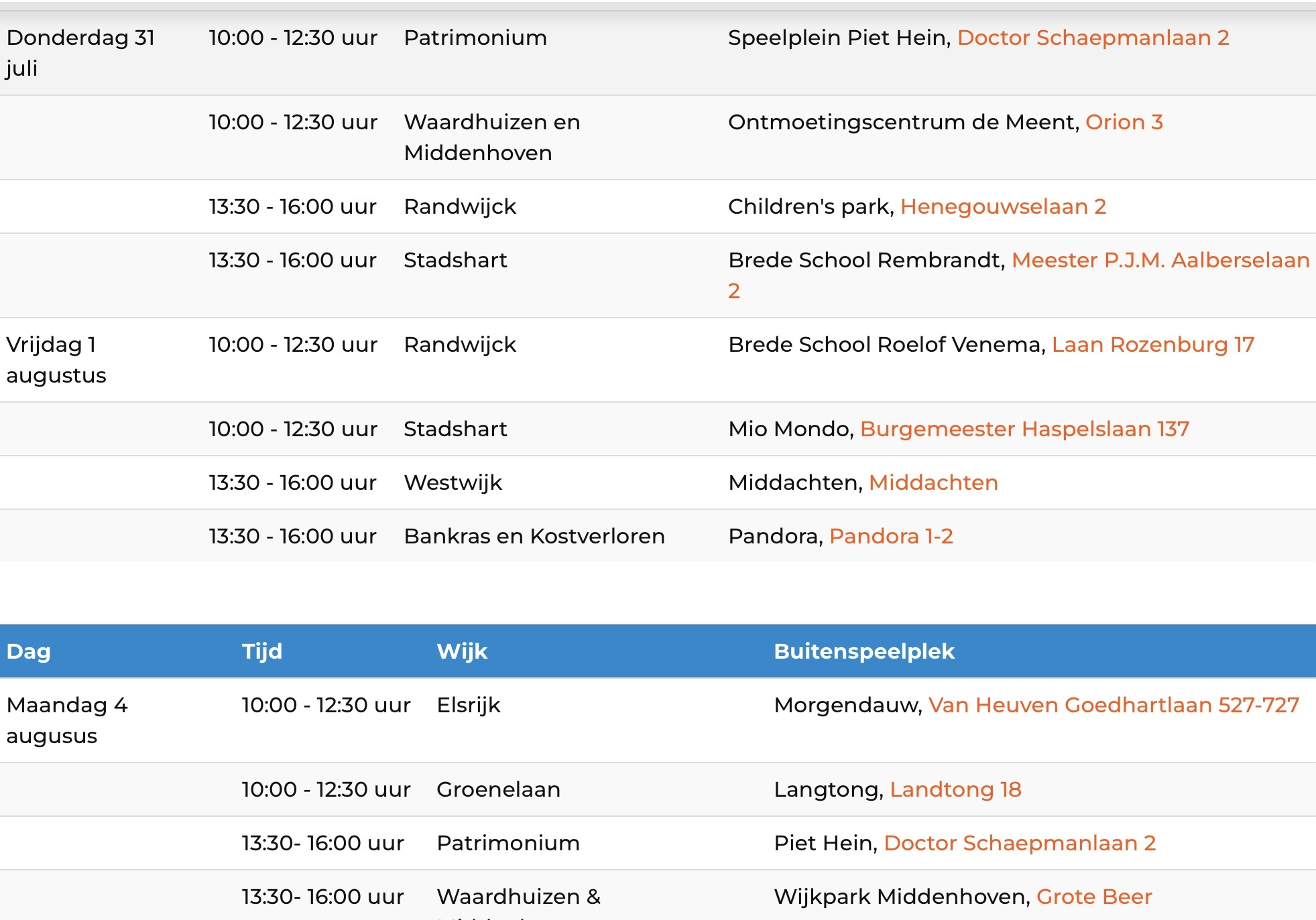Screen dimensions: 1316x920
Task: Click the Elsrijk neighborhood cell
Action: click(469, 705)
